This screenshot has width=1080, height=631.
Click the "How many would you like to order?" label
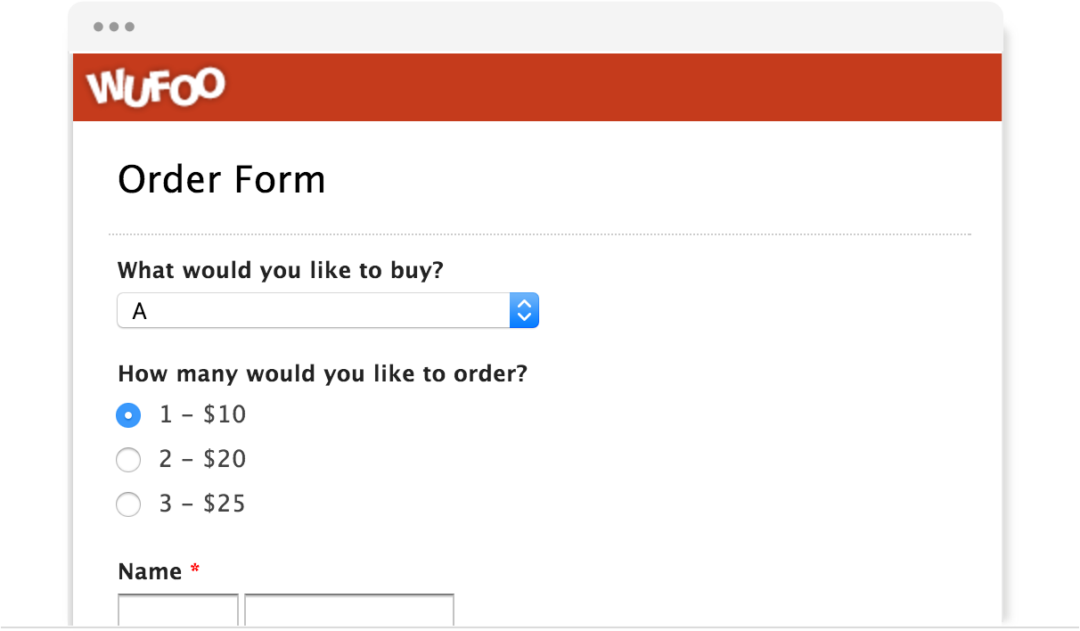[x=322, y=374]
